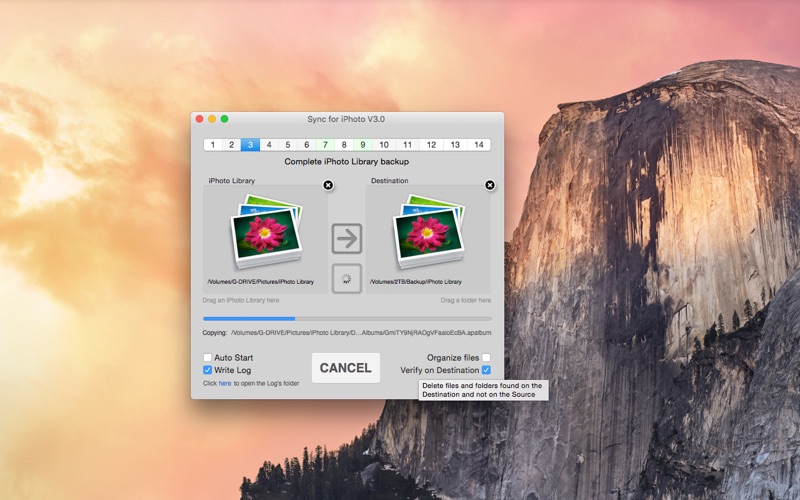Click the 'Complete iPhoto Library backup' title
This screenshot has width=800, height=500.
tap(347, 162)
